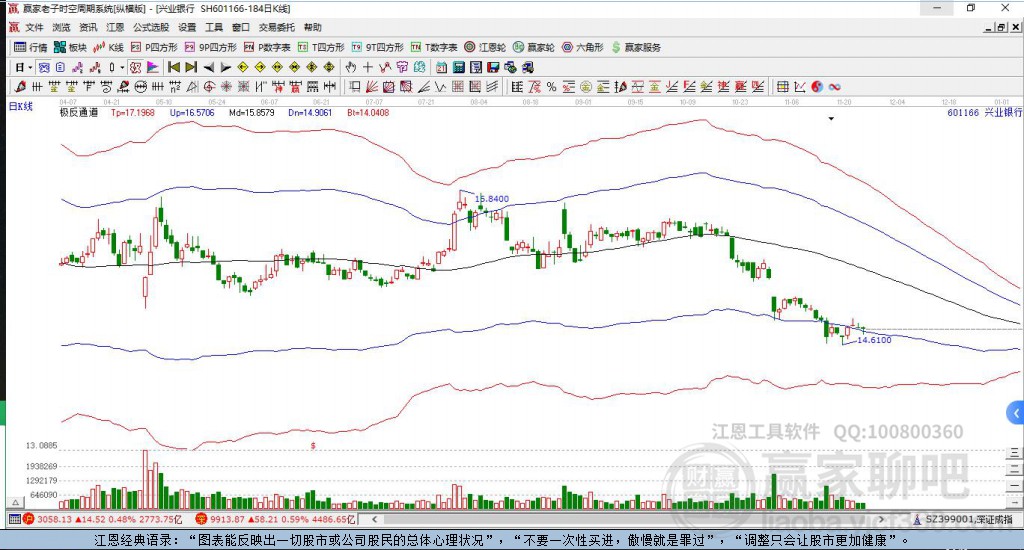Select the crosshair plus cursor tool

click(x=368, y=67)
